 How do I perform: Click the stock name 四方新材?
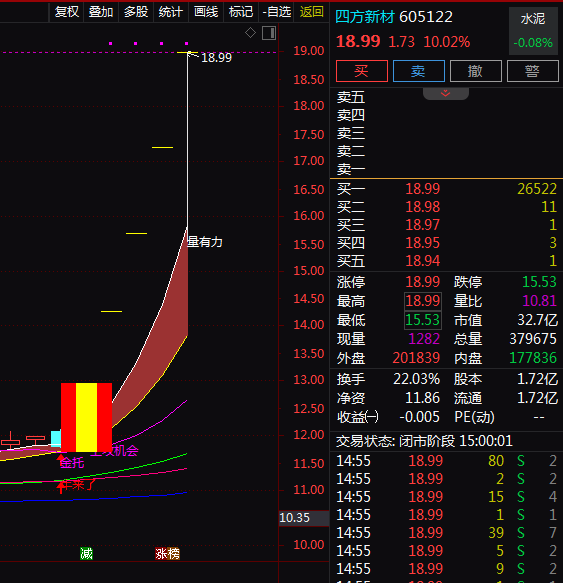[364, 17]
